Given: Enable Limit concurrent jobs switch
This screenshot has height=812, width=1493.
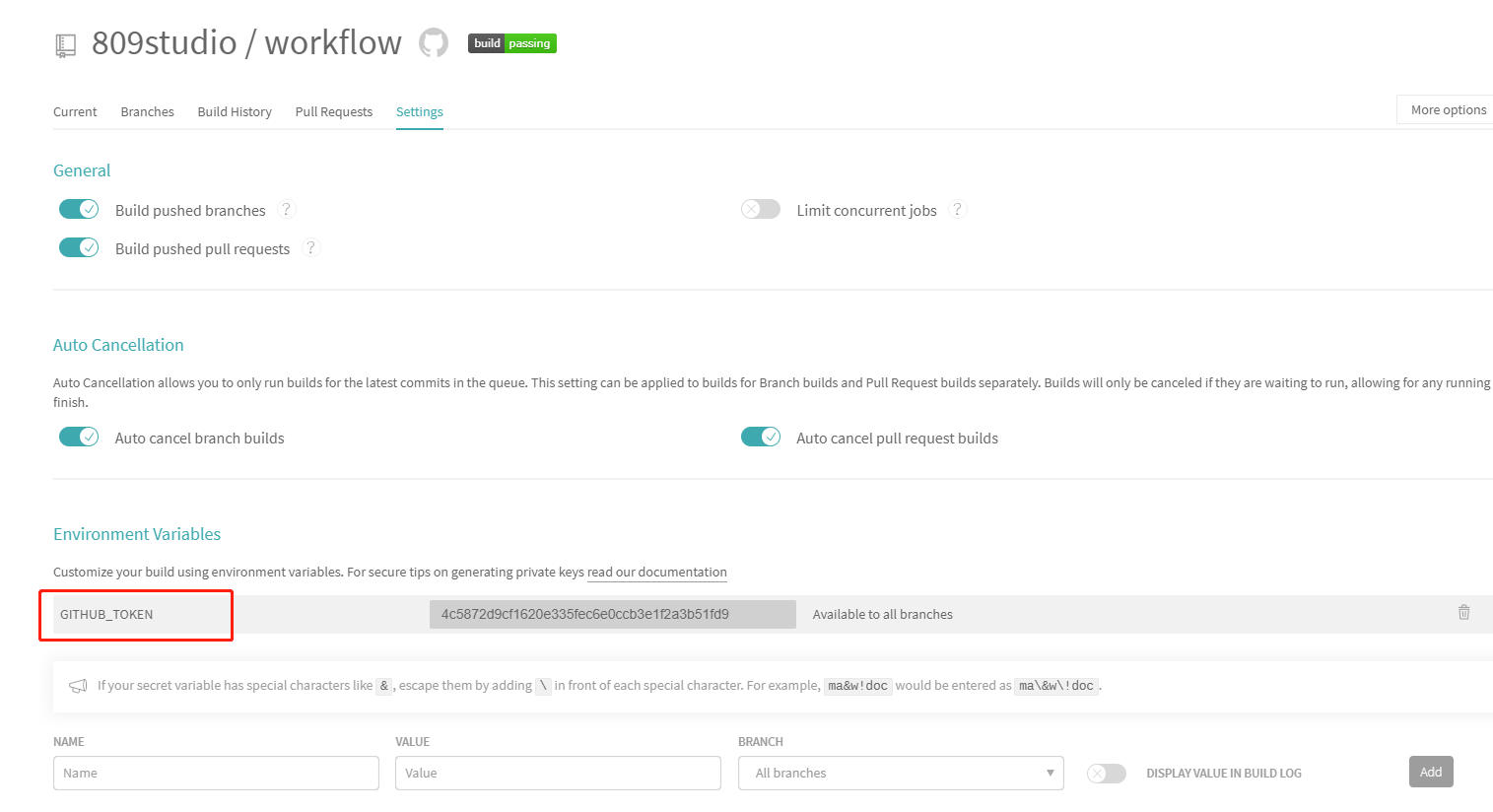Looking at the screenshot, I should pyautogui.click(x=760, y=209).
